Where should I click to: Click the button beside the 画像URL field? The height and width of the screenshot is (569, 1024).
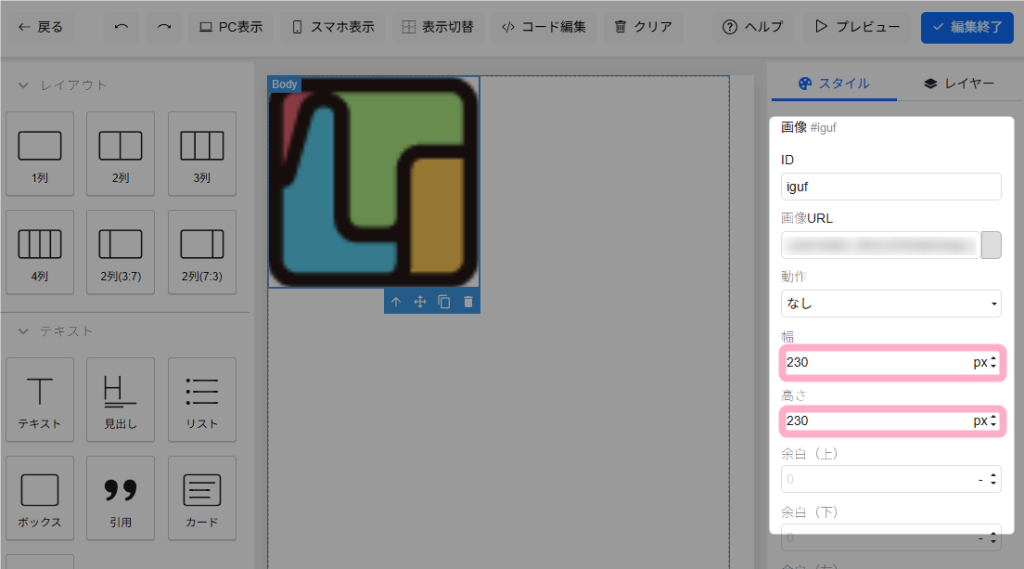tap(991, 245)
